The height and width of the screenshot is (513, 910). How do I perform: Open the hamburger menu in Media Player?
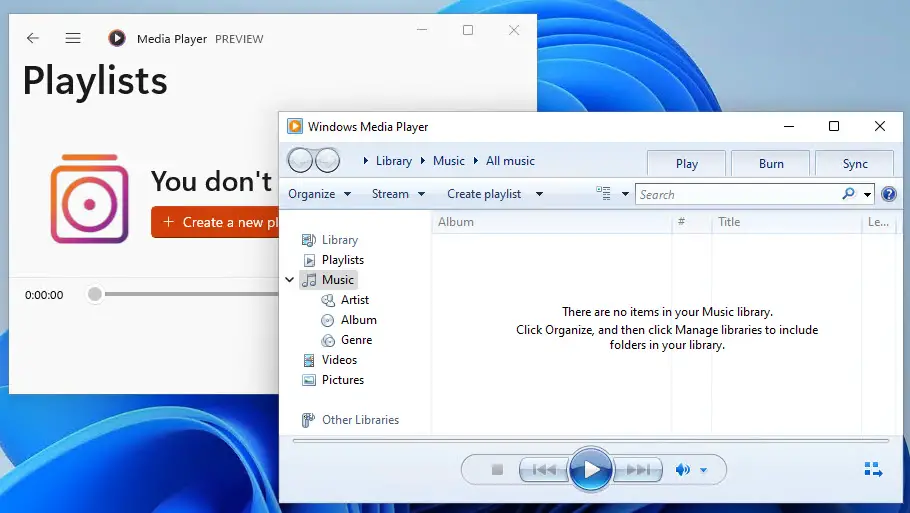(x=73, y=38)
